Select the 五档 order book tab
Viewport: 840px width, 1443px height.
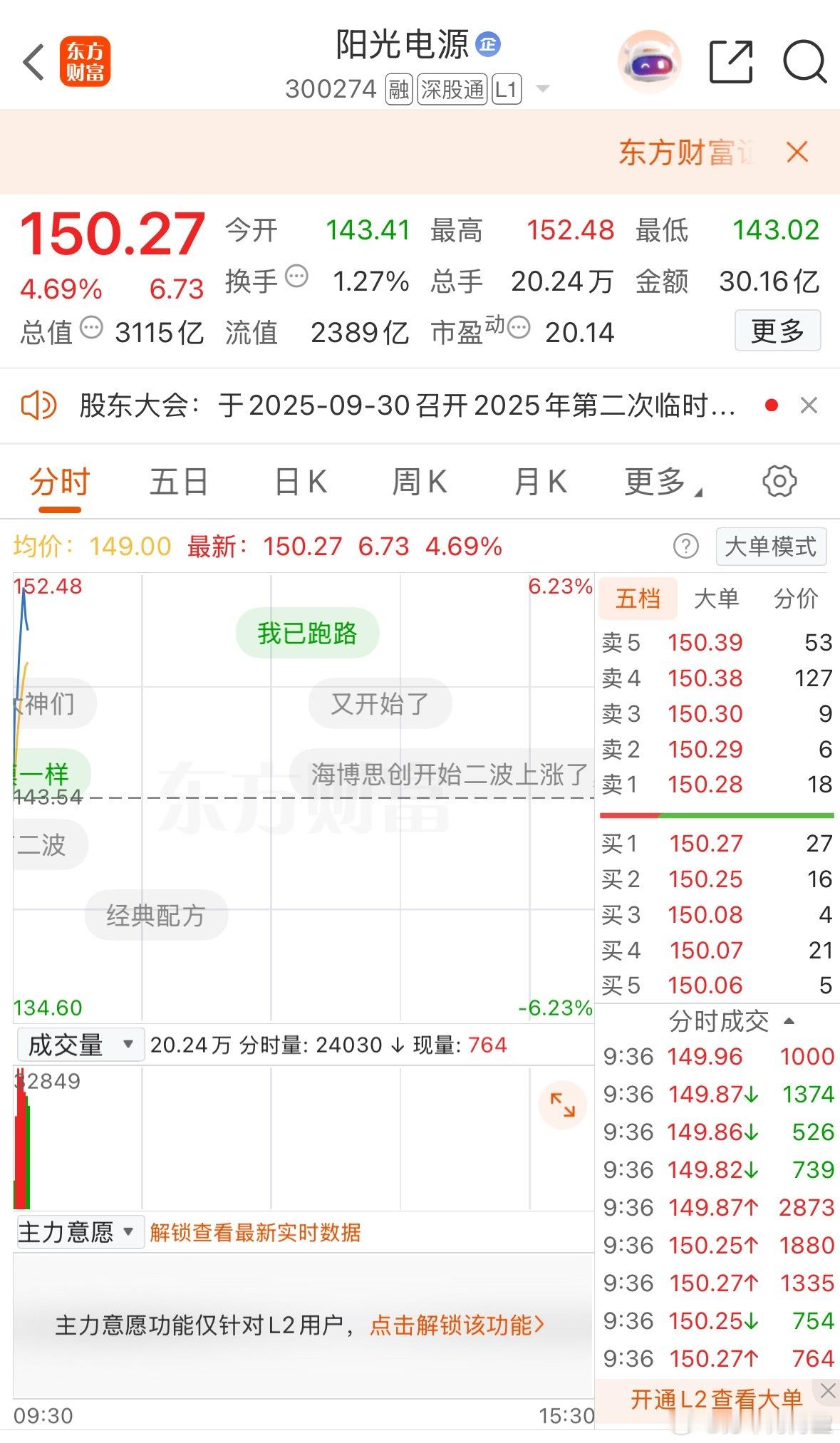coord(638,599)
